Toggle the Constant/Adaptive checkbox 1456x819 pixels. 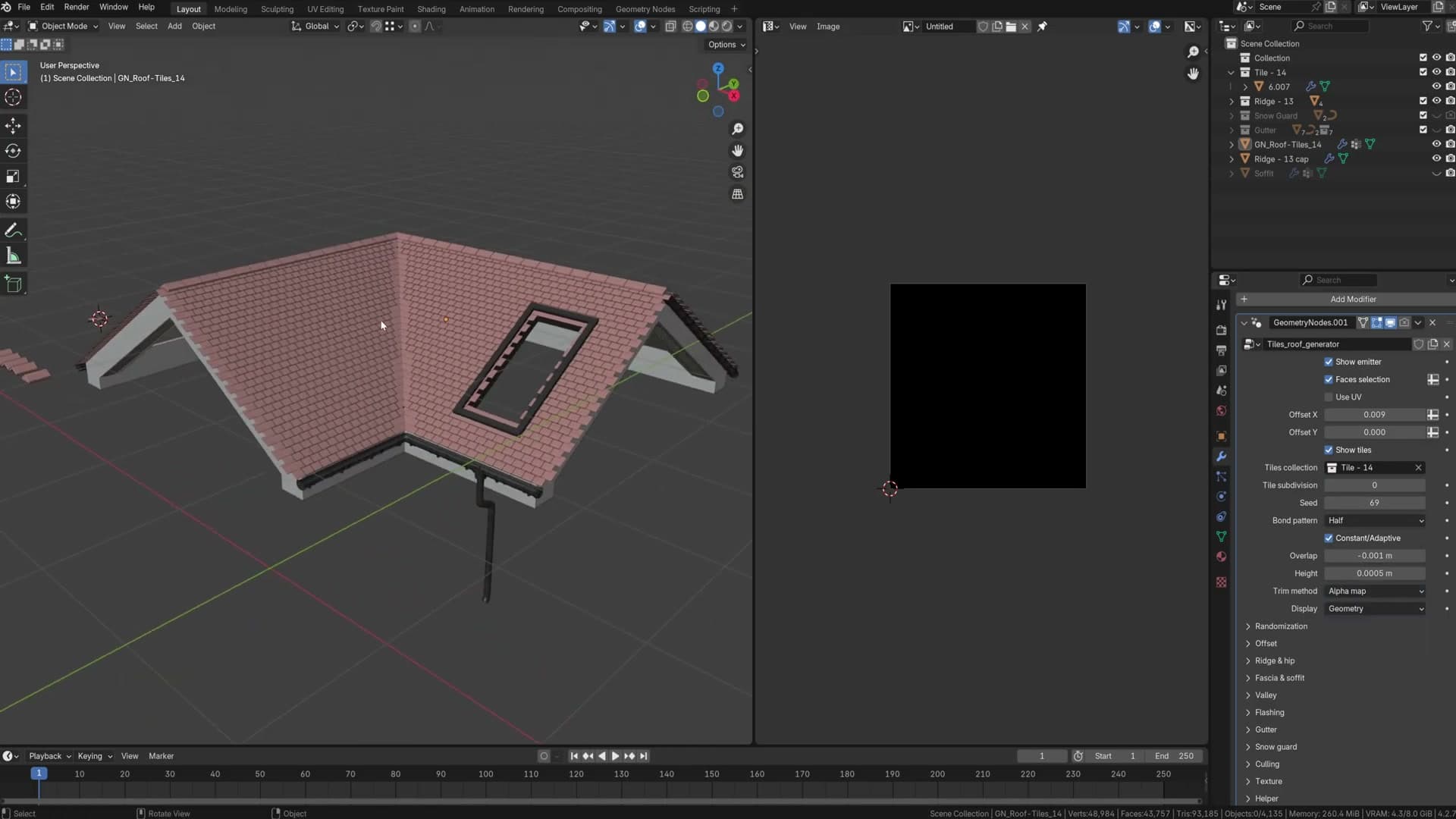pyautogui.click(x=1329, y=538)
